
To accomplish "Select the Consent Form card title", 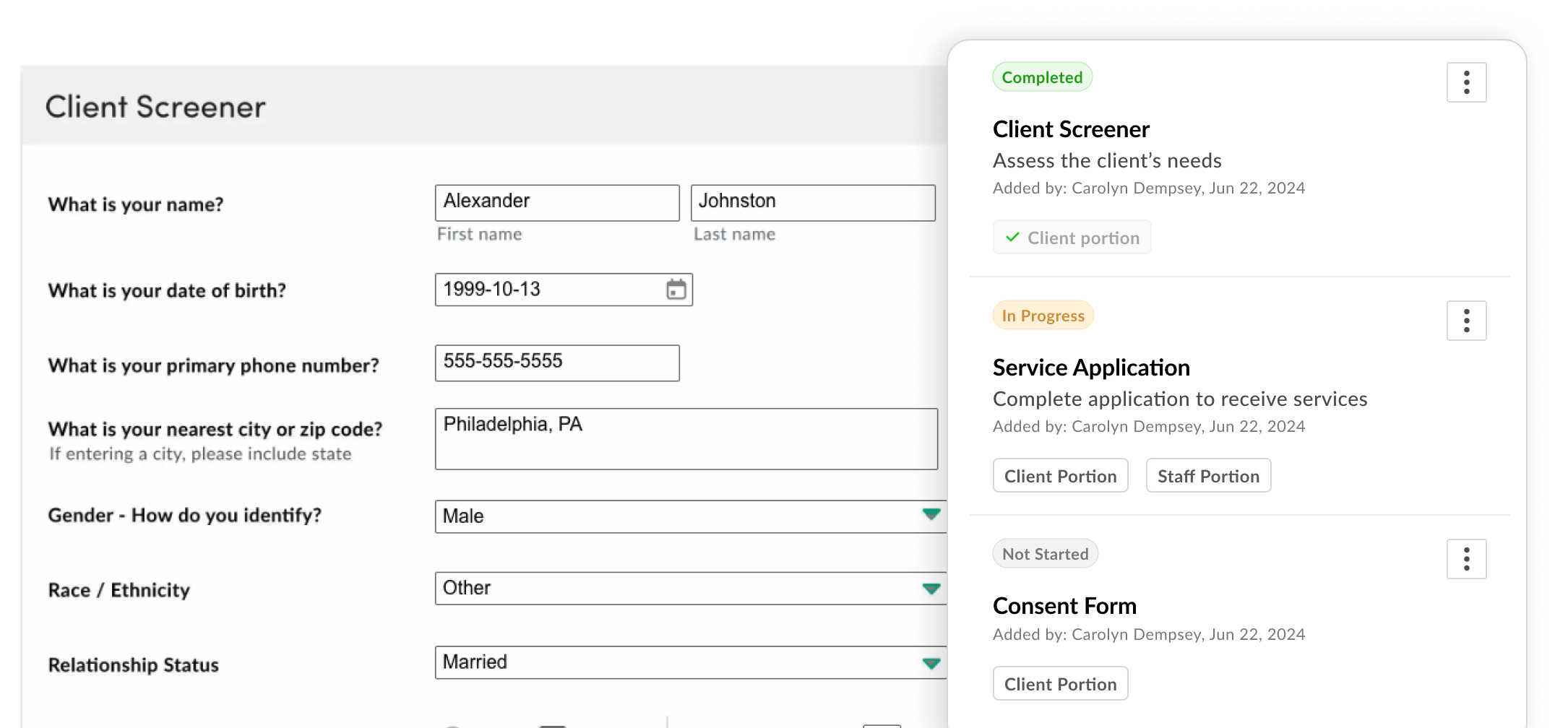I will click(1064, 606).
